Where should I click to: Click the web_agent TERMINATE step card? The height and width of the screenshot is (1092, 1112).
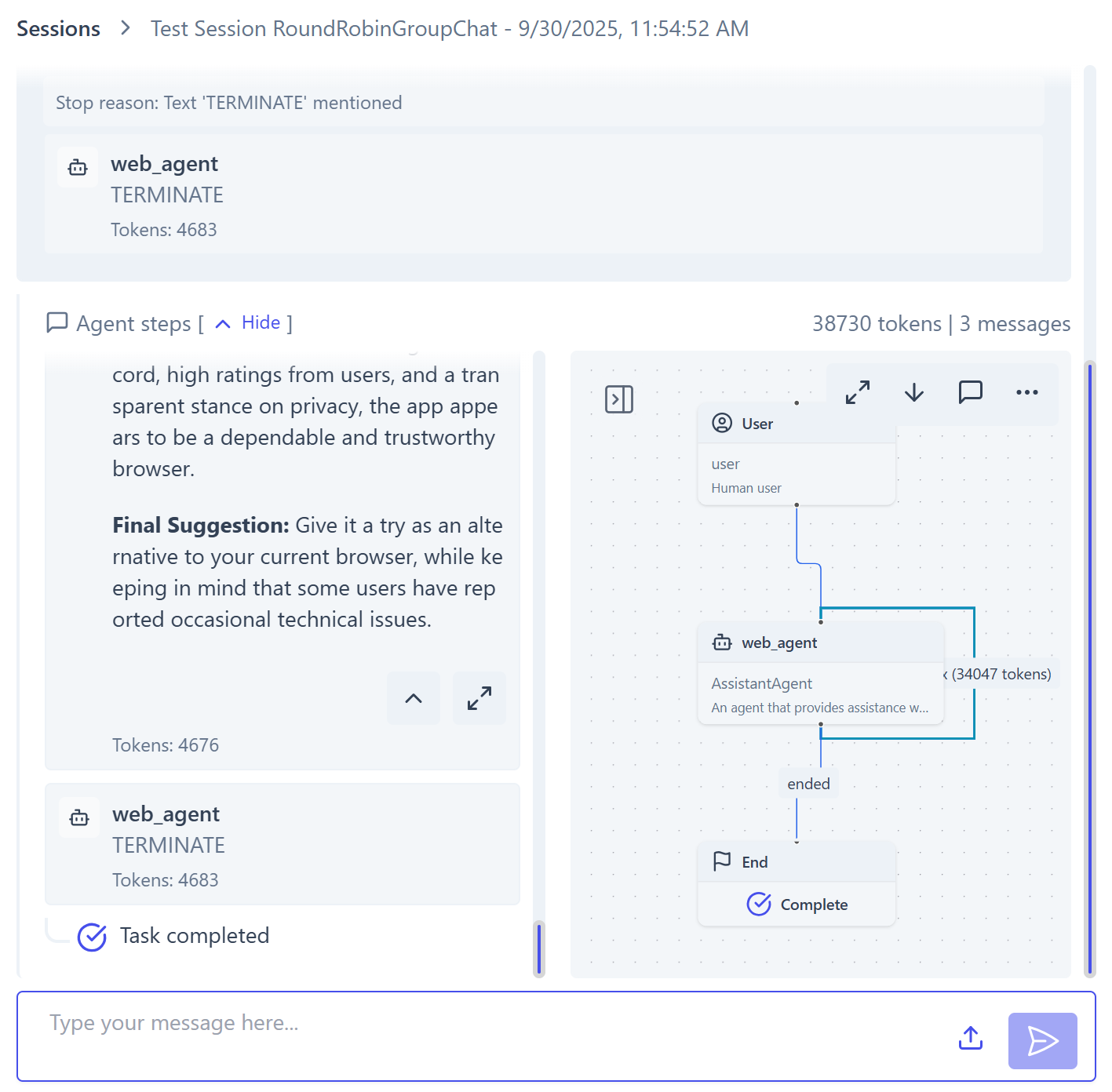[283, 845]
